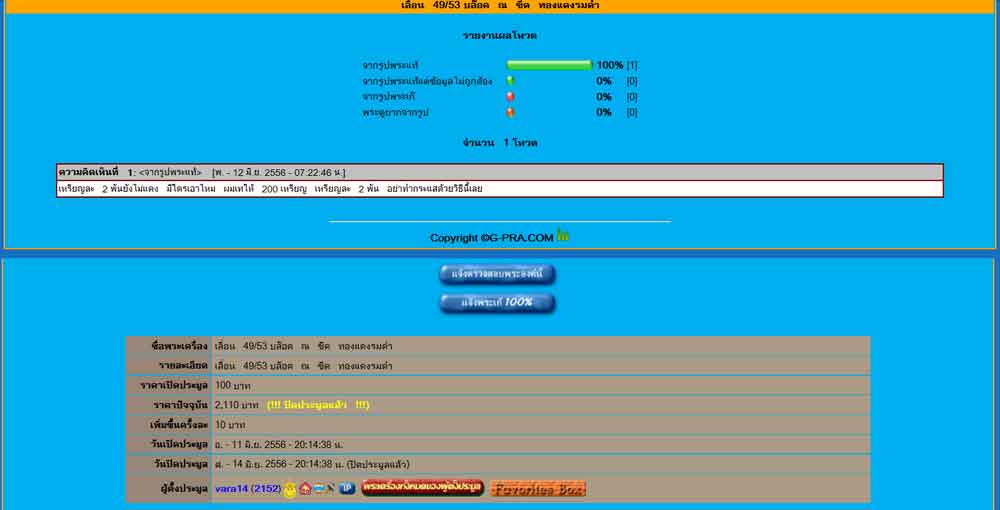Viewport: 1000px width, 510px height.
Task: Click the yellow smiley icon next to vara14
Action: pos(290,489)
